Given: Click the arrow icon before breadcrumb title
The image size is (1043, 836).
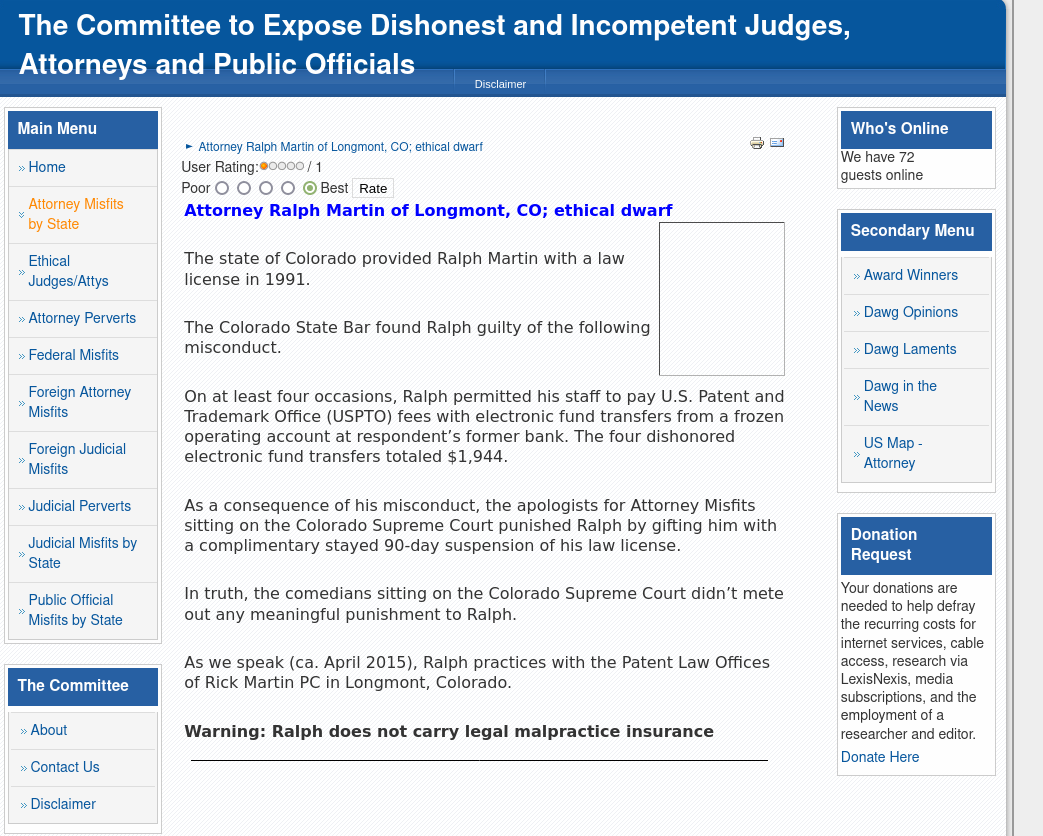Looking at the screenshot, I should pos(189,146).
